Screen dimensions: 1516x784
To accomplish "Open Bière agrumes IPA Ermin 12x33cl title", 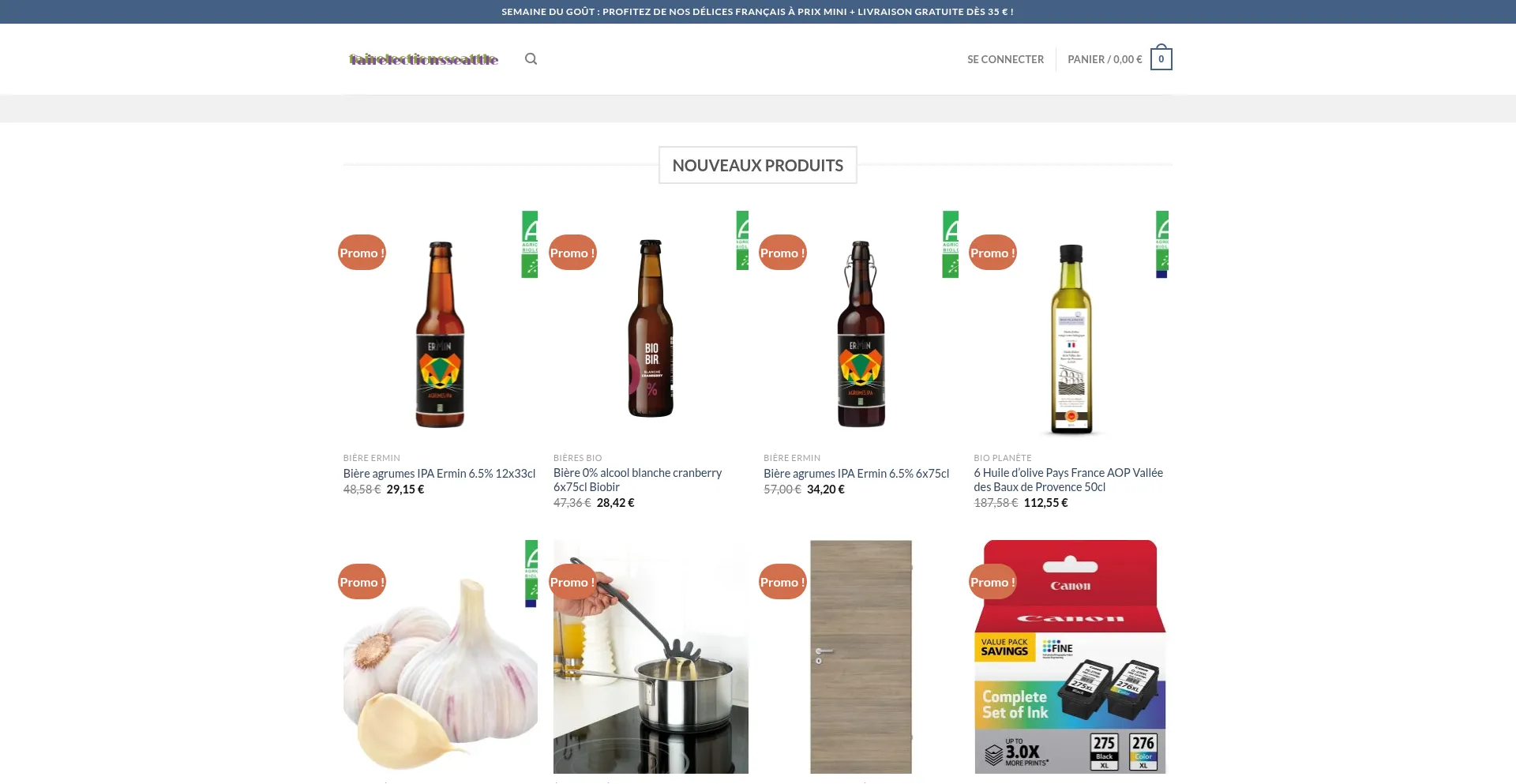I will 439,474.
